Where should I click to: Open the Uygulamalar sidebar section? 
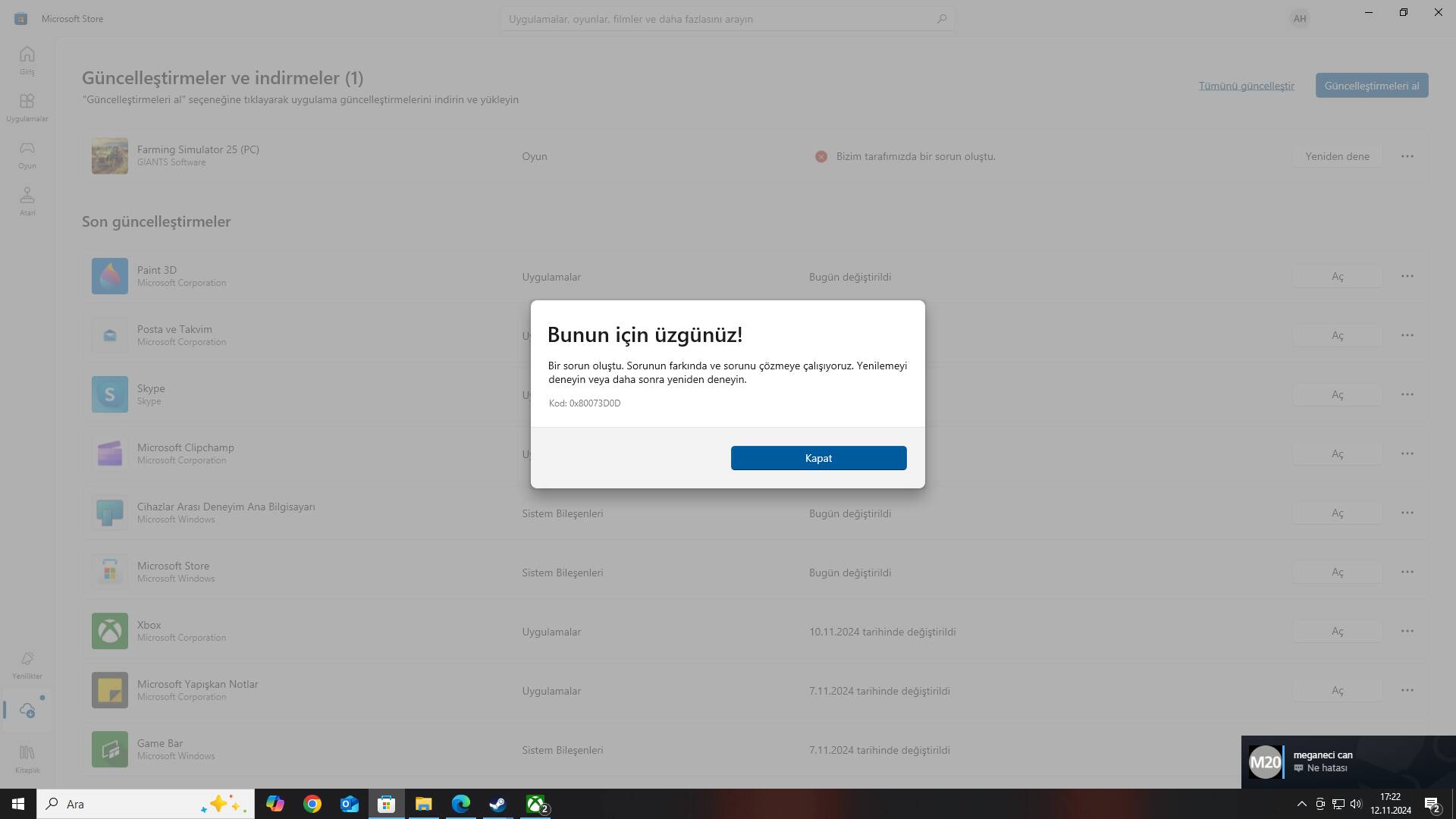pos(27,107)
